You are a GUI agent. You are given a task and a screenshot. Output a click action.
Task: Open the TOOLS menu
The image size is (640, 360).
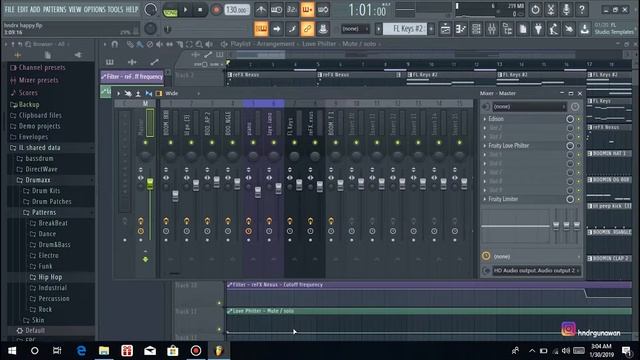115,9
